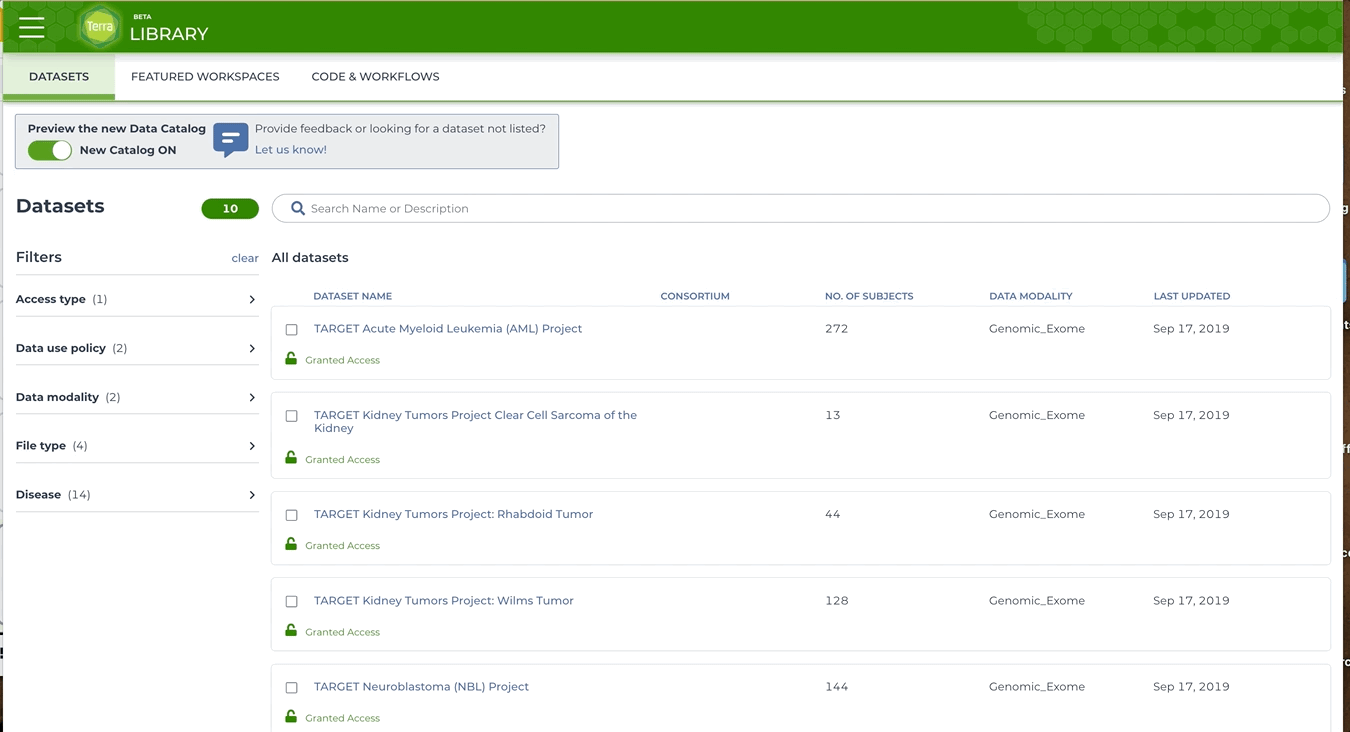Click the search magnifier icon
The height and width of the screenshot is (732, 1350).
[297, 208]
